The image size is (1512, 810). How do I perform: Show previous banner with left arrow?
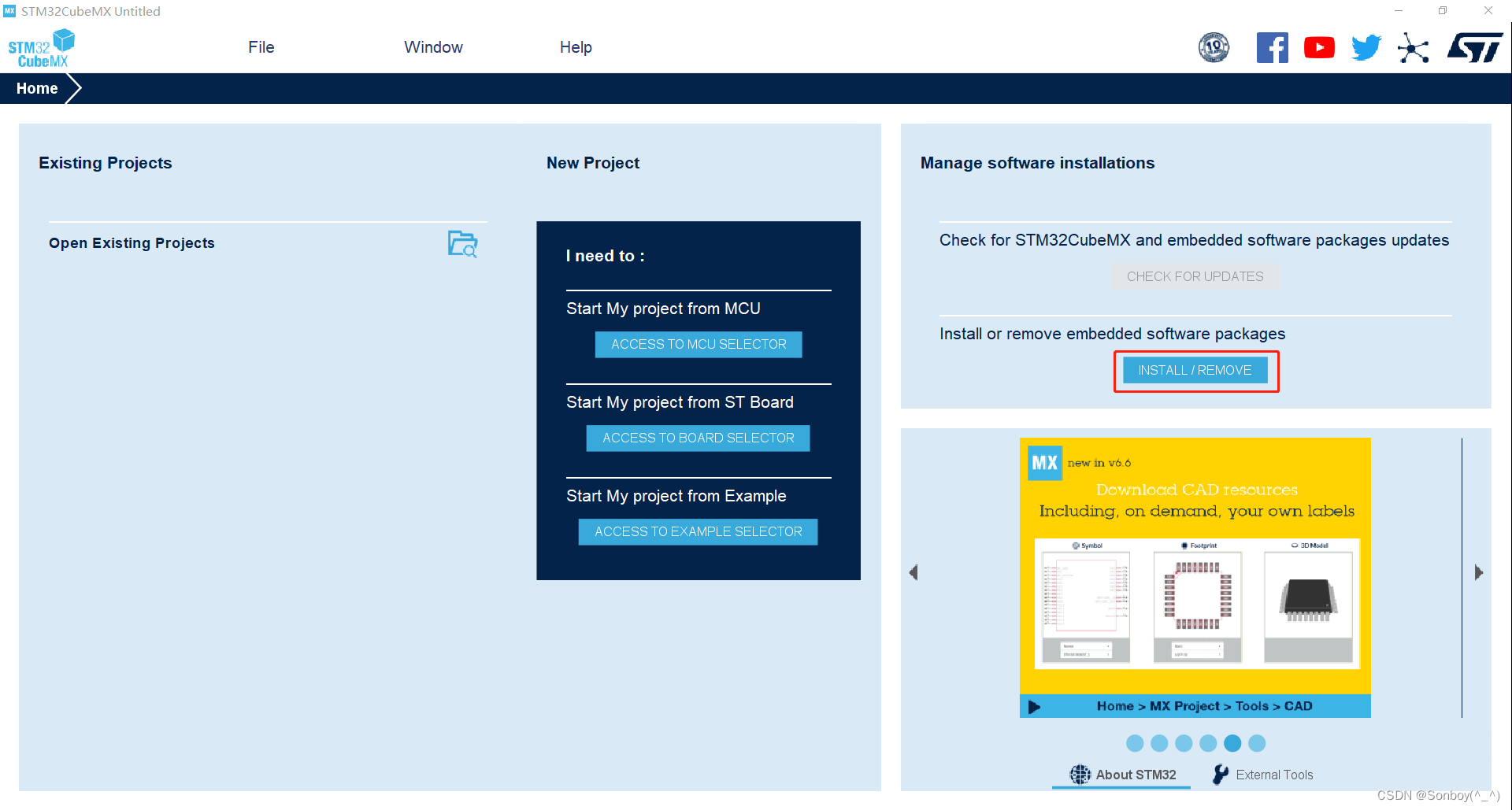coord(913,573)
